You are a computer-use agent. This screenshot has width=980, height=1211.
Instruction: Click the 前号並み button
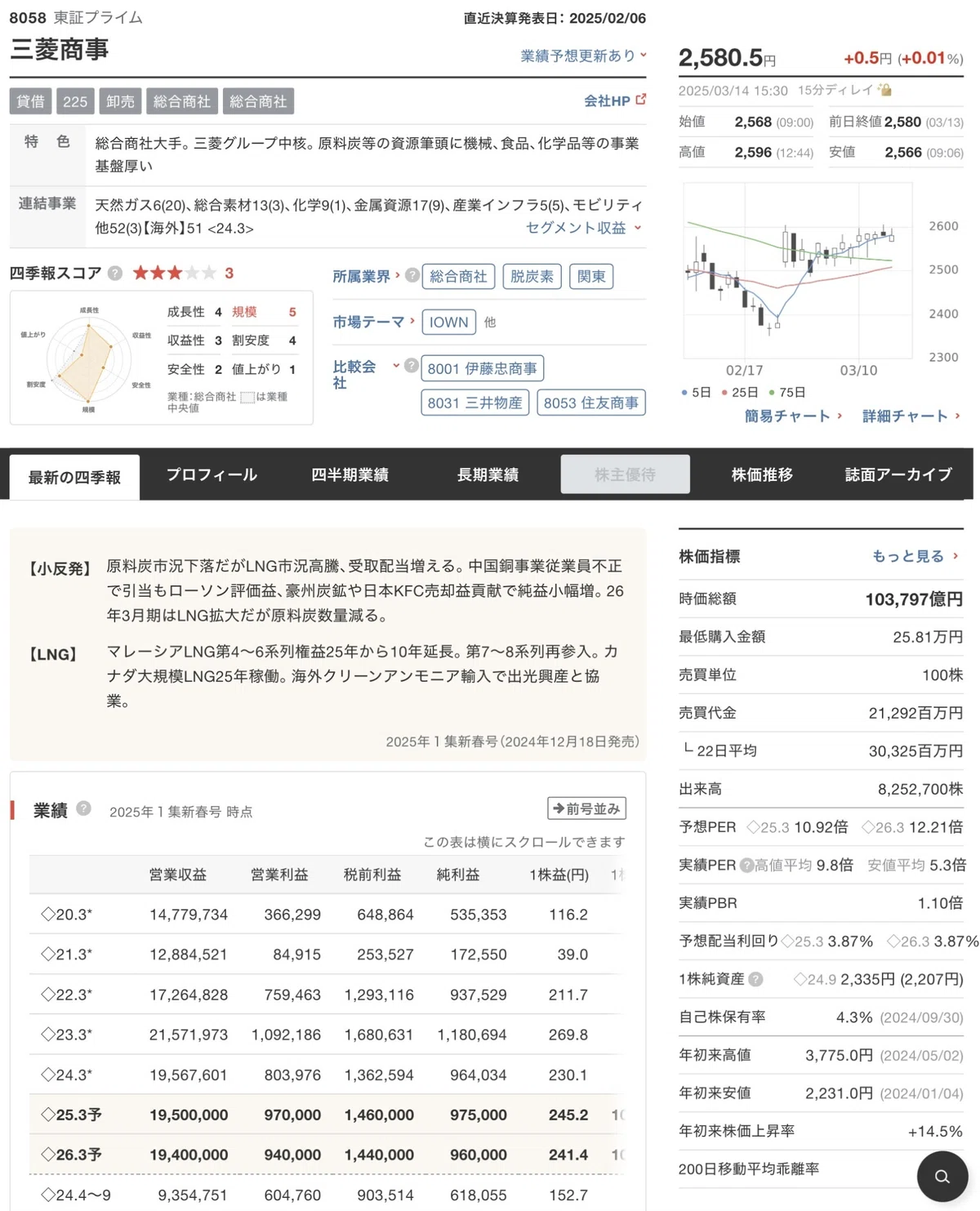[x=586, y=808]
